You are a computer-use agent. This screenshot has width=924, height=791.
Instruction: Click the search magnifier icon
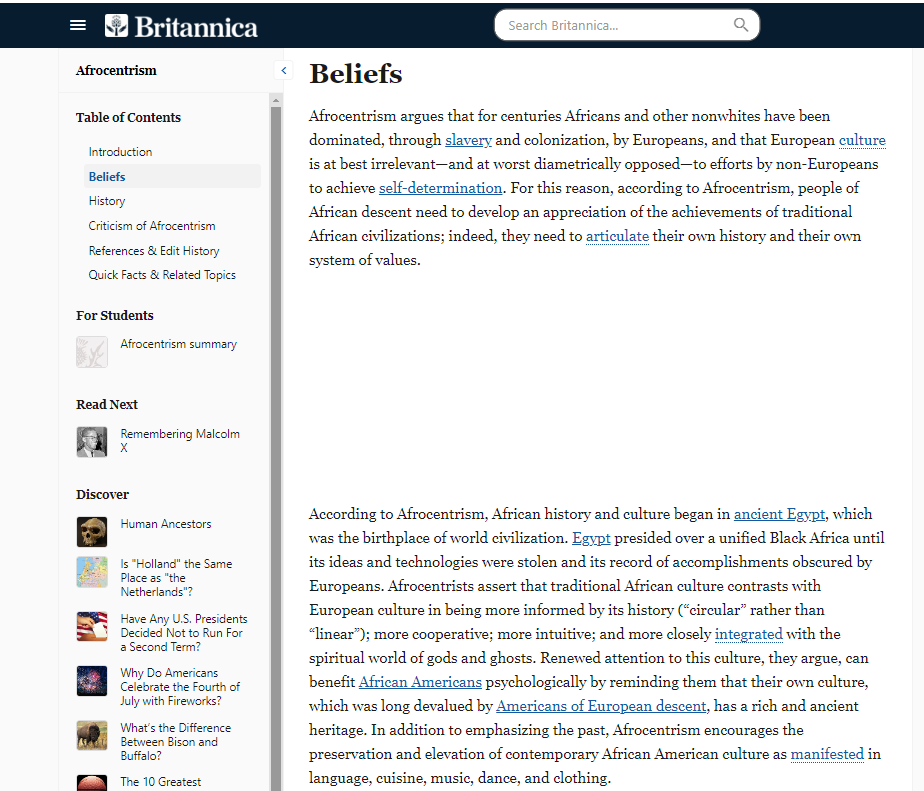click(x=741, y=25)
